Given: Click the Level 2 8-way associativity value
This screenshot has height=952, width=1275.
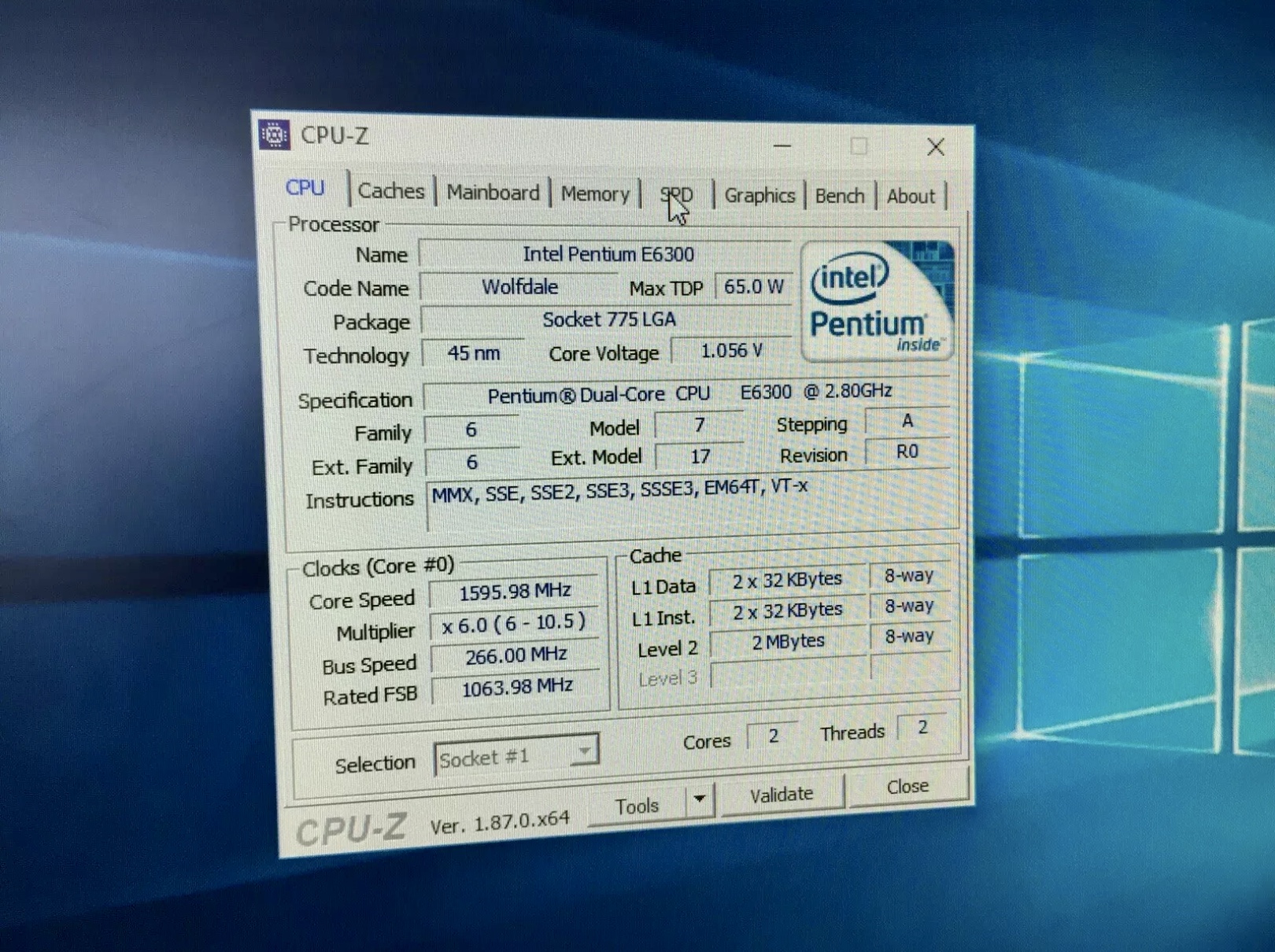Looking at the screenshot, I should (x=910, y=637).
